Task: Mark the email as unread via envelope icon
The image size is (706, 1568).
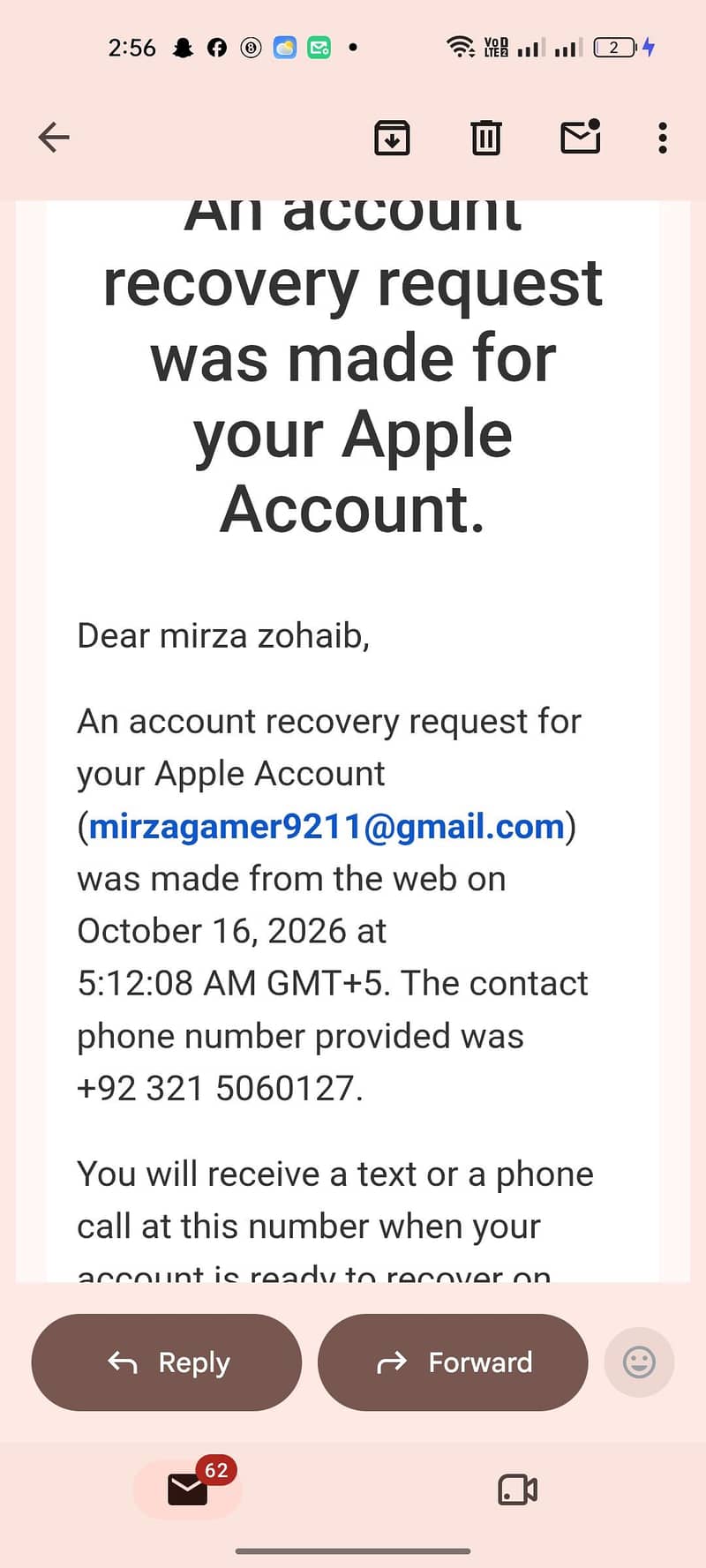Action: click(581, 137)
